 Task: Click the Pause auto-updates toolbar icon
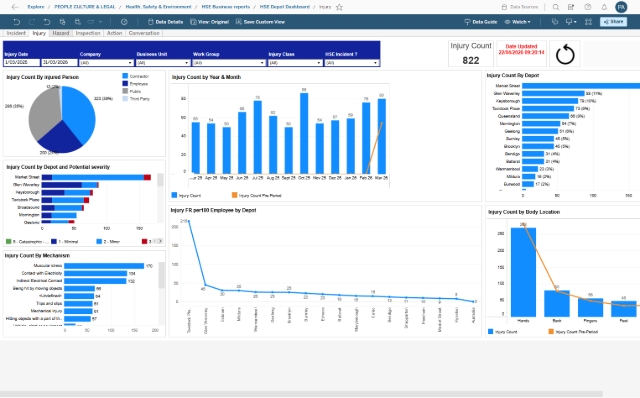point(78,22)
